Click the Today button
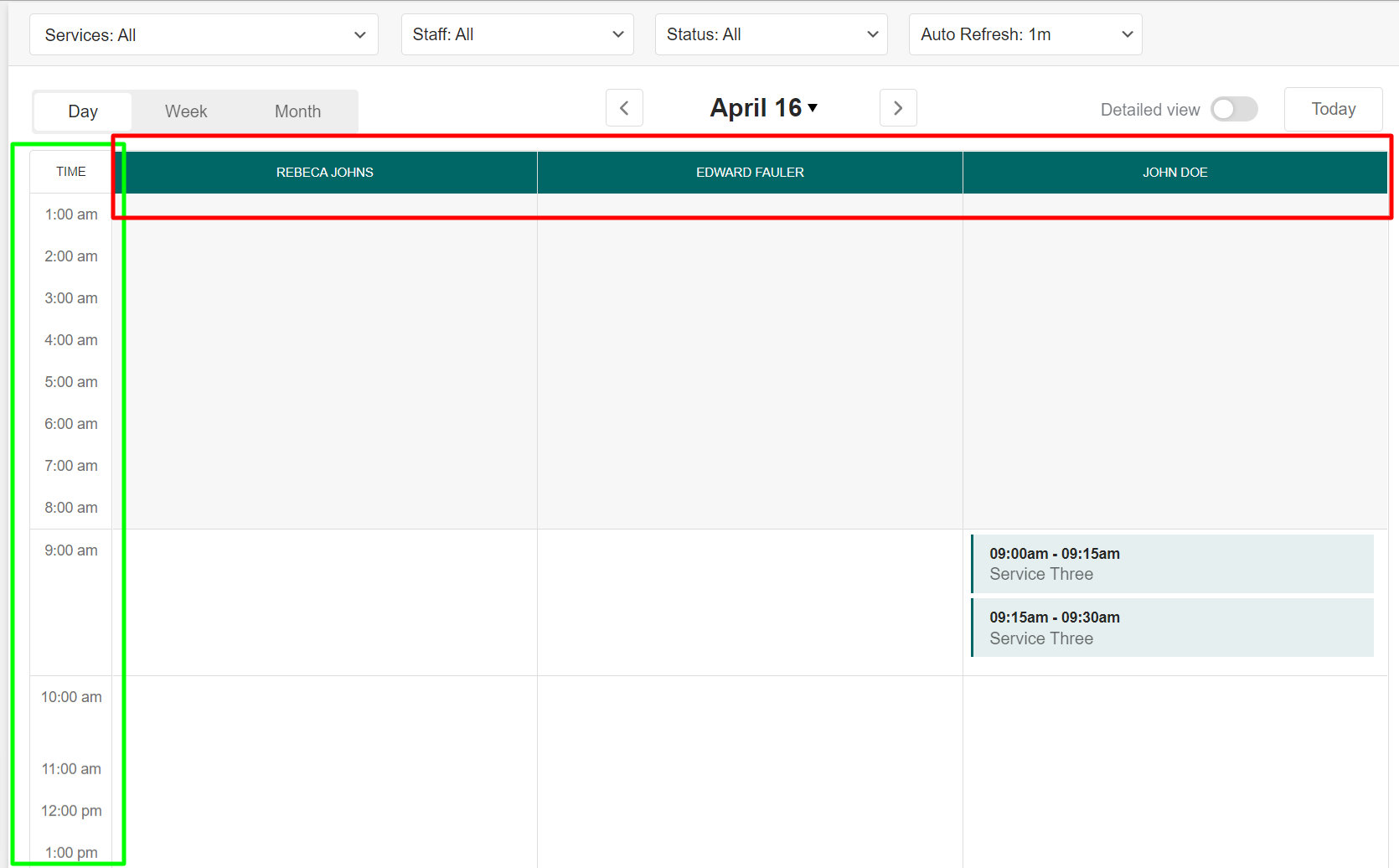The height and width of the screenshot is (868, 1399). tap(1333, 109)
